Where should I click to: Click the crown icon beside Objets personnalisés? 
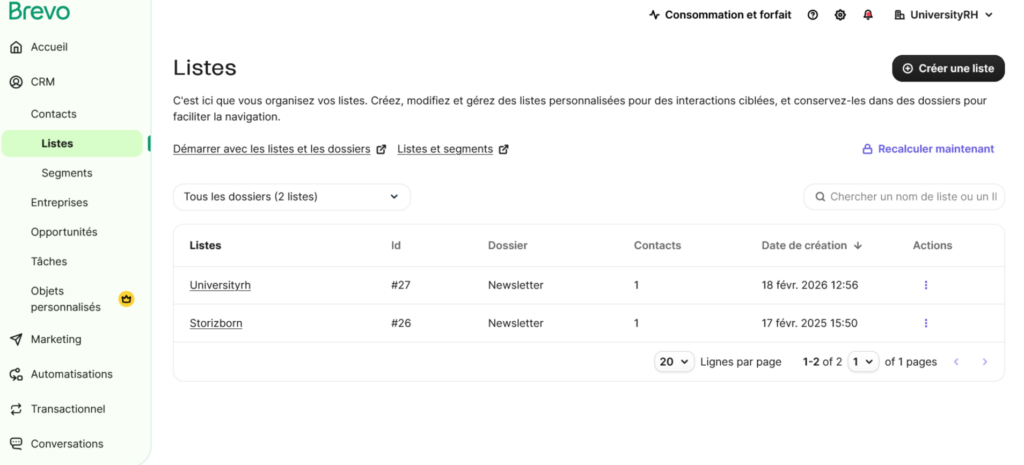coord(127,298)
